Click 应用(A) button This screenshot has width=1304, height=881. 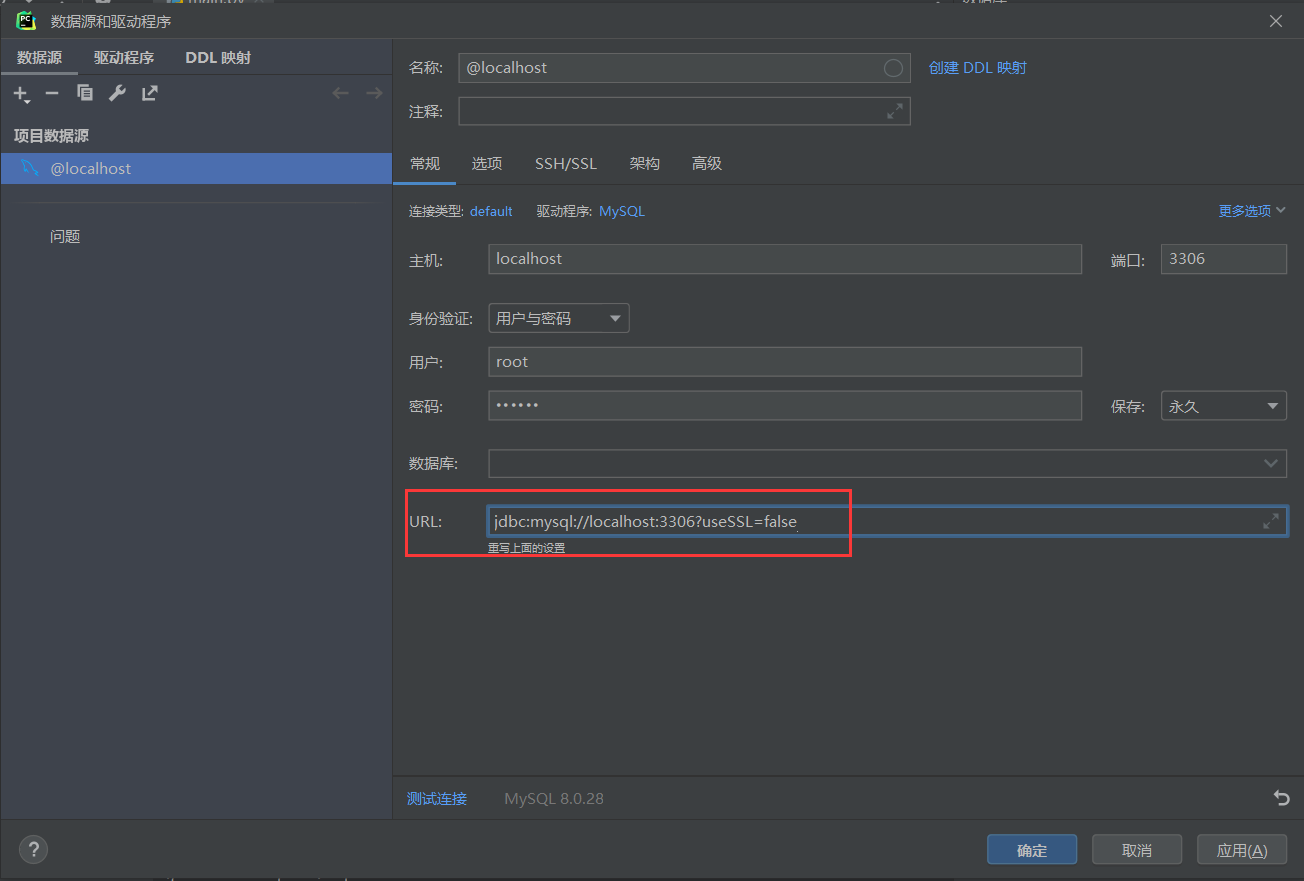point(1242,850)
